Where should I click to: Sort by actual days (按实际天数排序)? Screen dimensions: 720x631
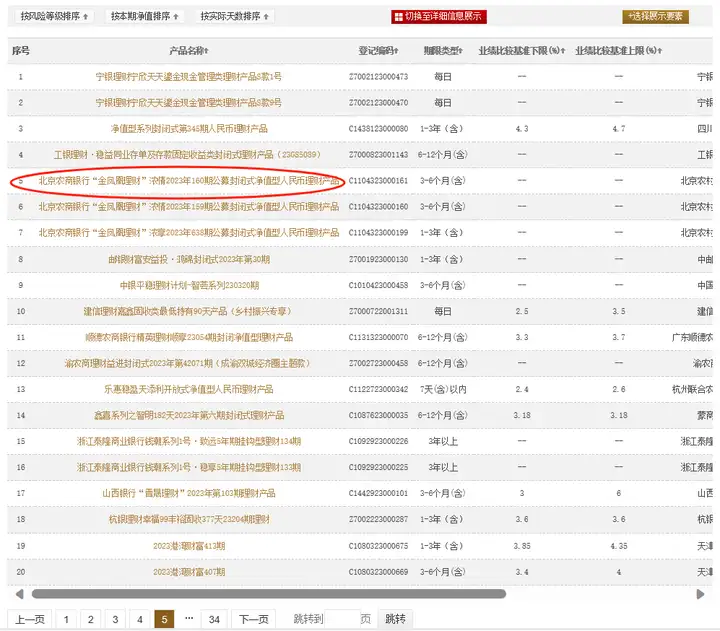pyautogui.click(x=234, y=17)
